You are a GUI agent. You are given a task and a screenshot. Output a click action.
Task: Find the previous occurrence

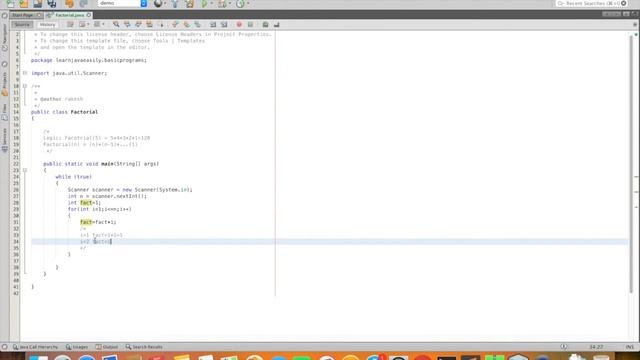[127, 24]
